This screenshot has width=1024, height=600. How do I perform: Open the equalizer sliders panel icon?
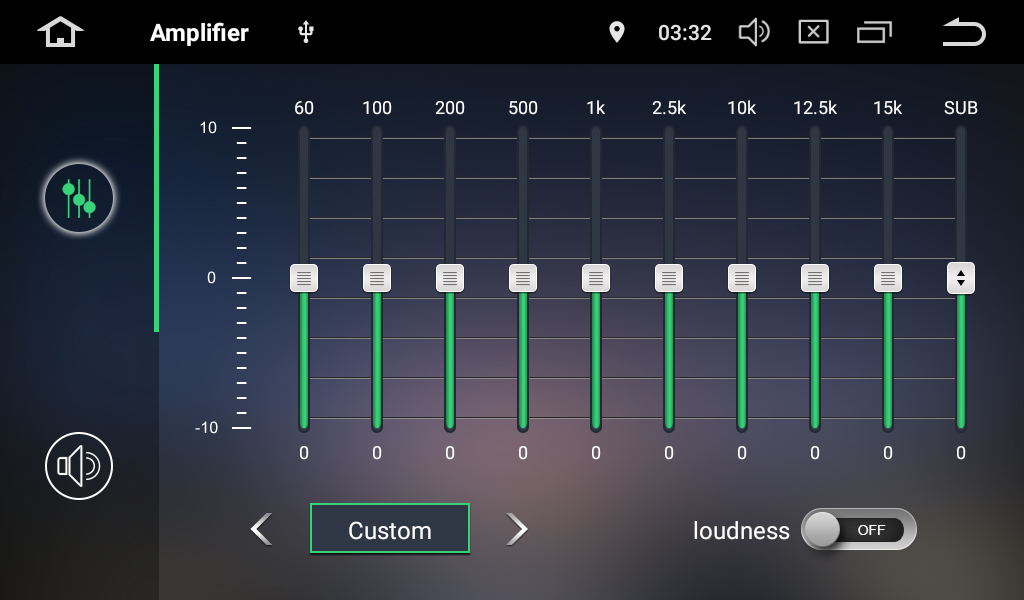pyautogui.click(x=79, y=199)
